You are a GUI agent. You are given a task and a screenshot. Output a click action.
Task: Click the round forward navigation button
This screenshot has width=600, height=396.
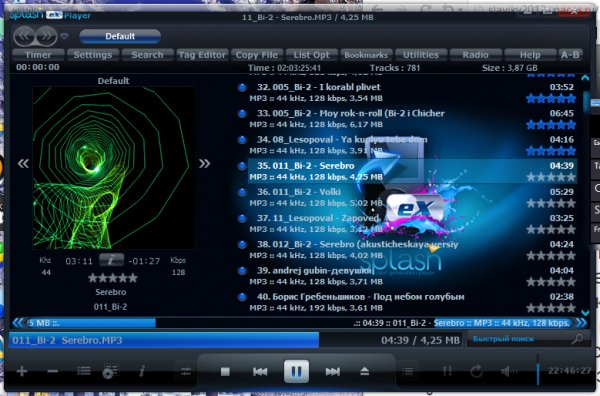tap(46, 36)
